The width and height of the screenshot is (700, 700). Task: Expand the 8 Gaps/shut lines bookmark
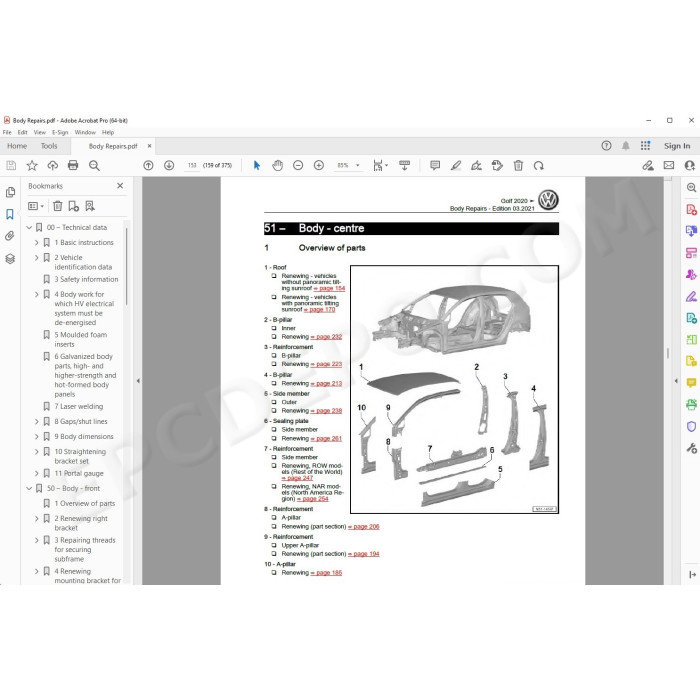(37, 421)
